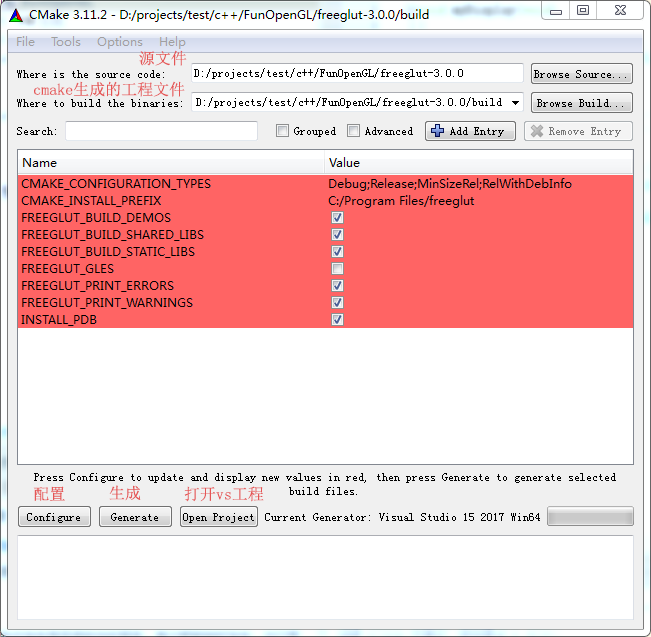Toggle FREEGLUT_PRINT_ERRORS checkbox
Image resolution: width=651 pixels, height=637 pixels.
337,286
